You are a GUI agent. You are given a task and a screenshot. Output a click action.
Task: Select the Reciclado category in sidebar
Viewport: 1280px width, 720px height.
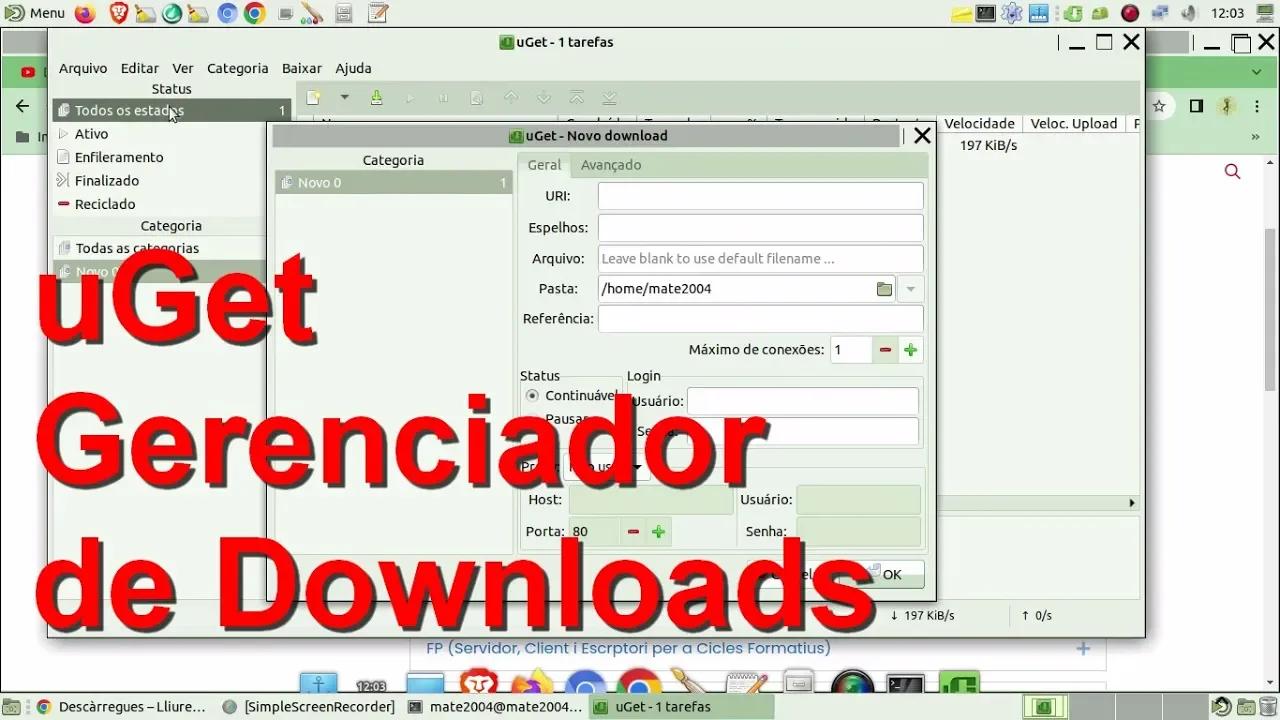[x=105, y=204]
